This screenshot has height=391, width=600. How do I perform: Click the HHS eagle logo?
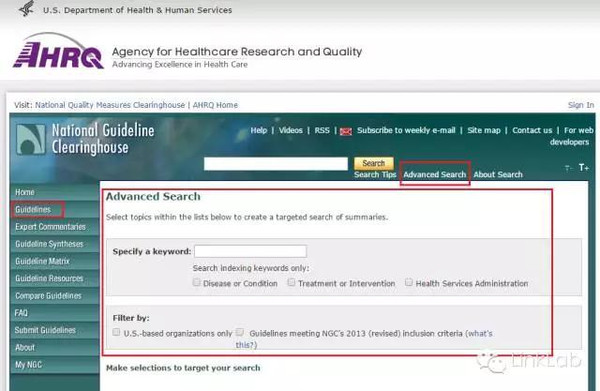pyautogui.click(x=26, y=8)
